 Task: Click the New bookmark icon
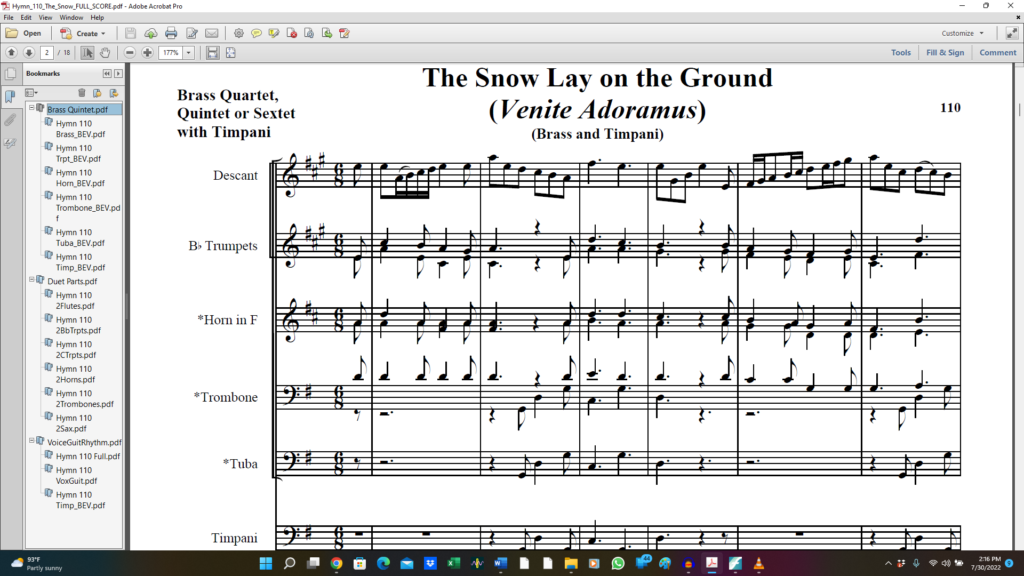[97, 93]
